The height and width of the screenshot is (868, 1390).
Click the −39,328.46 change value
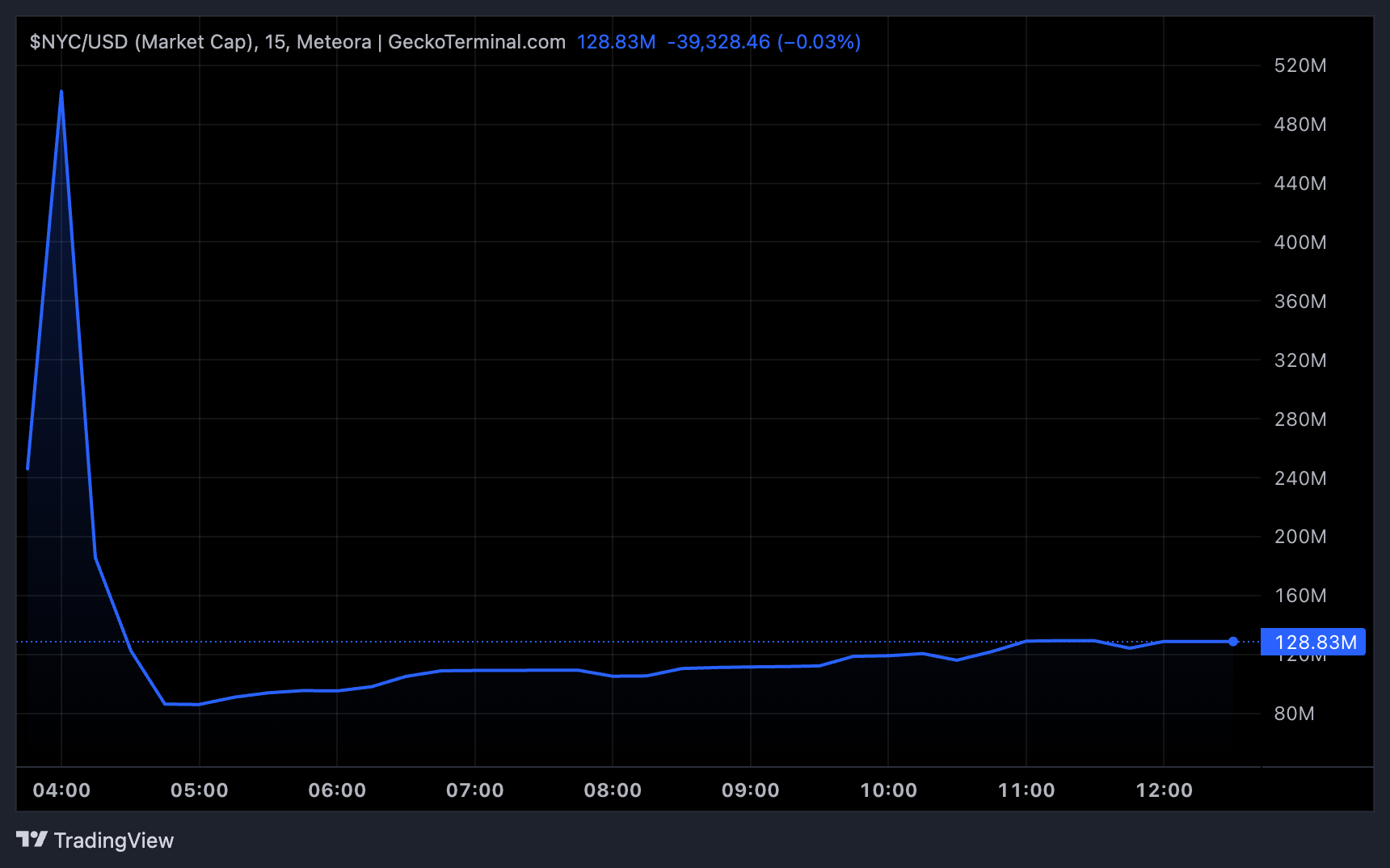(x=718, y=41)
